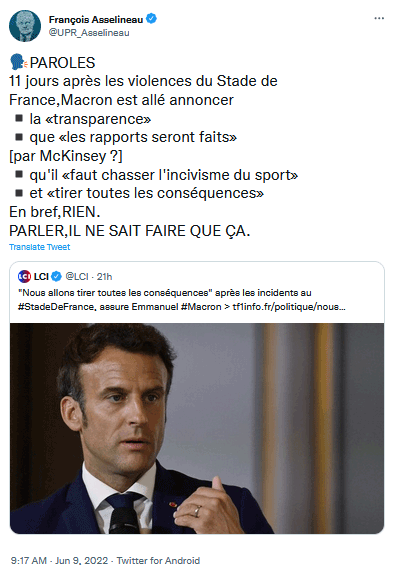The height and width of the screenshot is (573, 394).
Task: Open the #Macron hashtag
Action: click(x=201, y=307)
